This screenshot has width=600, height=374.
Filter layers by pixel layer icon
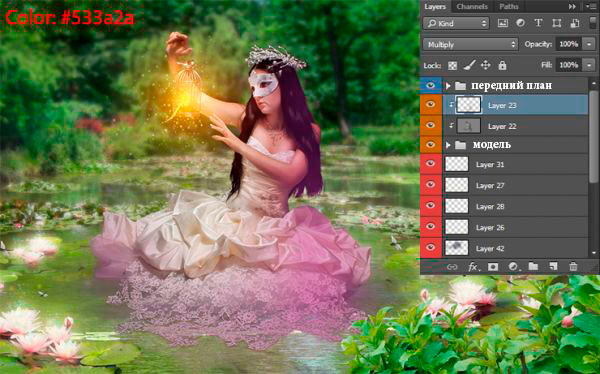pyautogui.click(x=502, y=23)
